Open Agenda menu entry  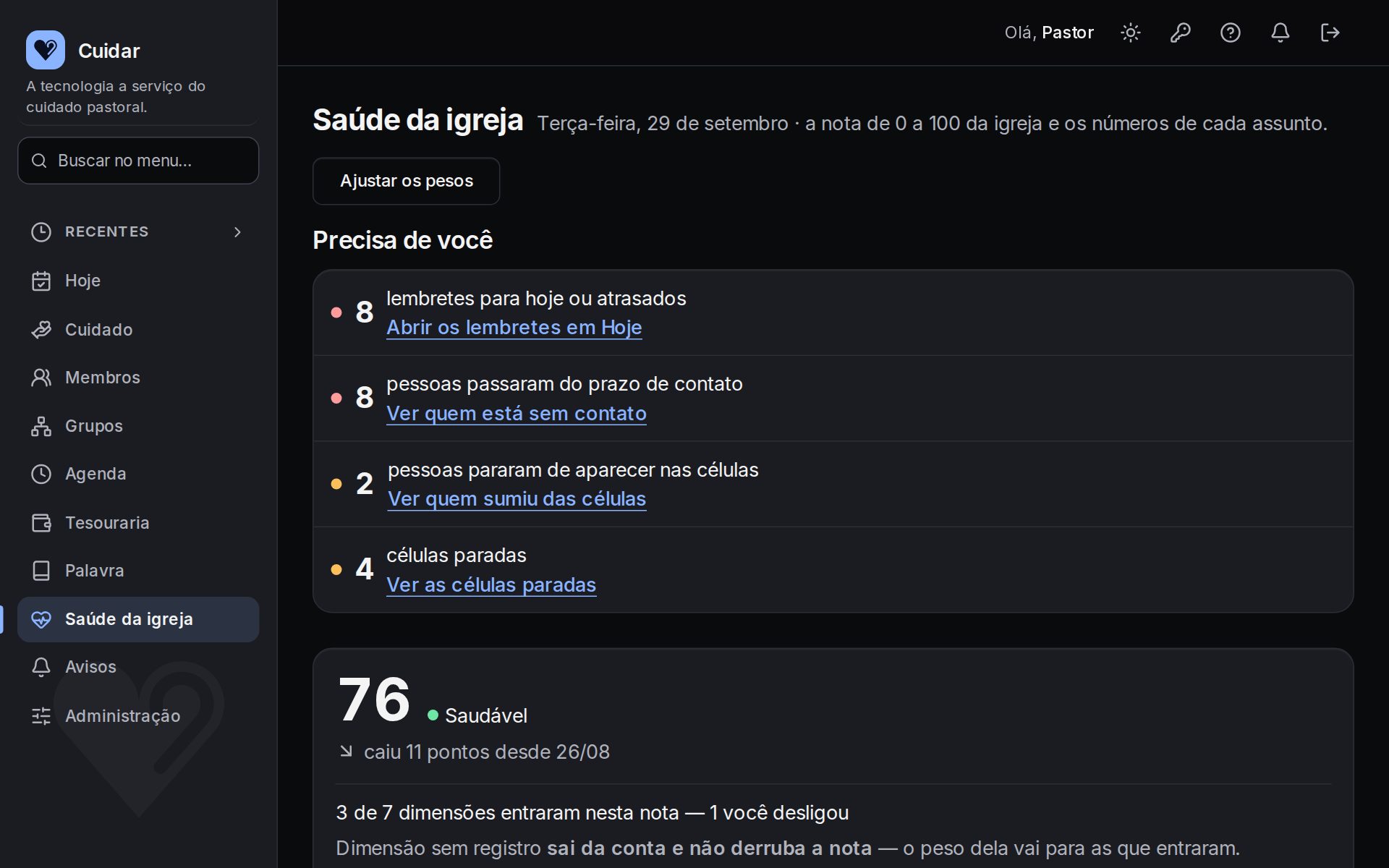pyautogui.click(x=138, y=474)
